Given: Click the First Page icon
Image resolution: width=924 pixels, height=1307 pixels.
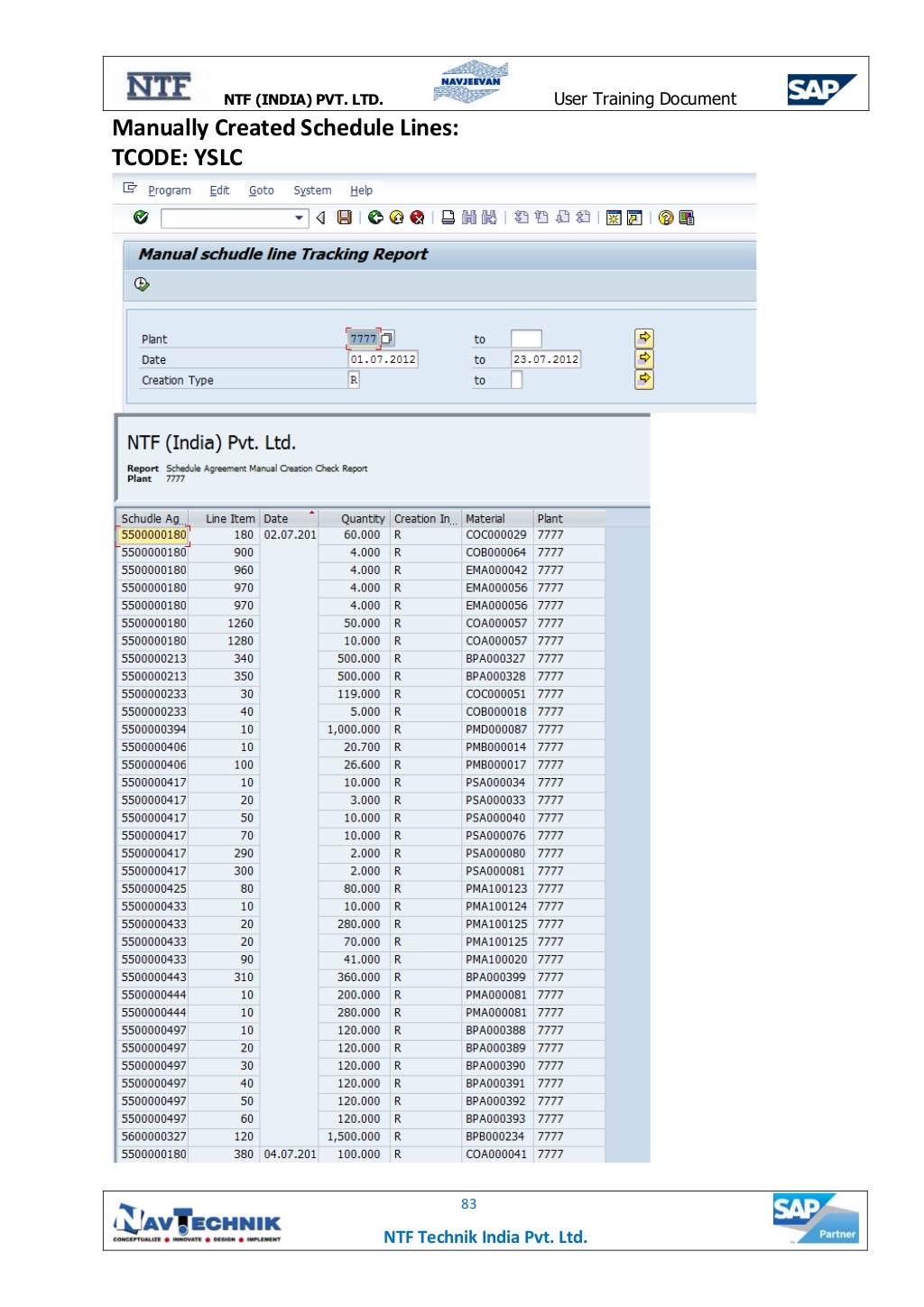Looking at the screenshot, I should [x=521, y=218].
